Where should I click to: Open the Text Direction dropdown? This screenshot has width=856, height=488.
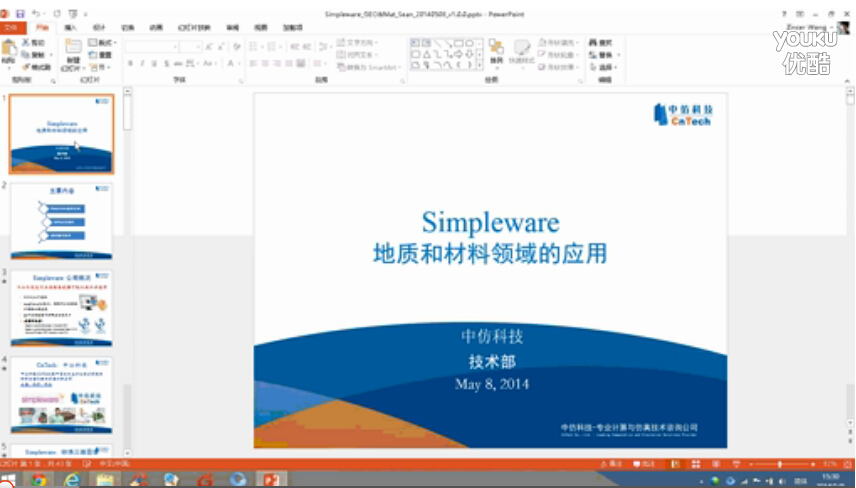358,43
